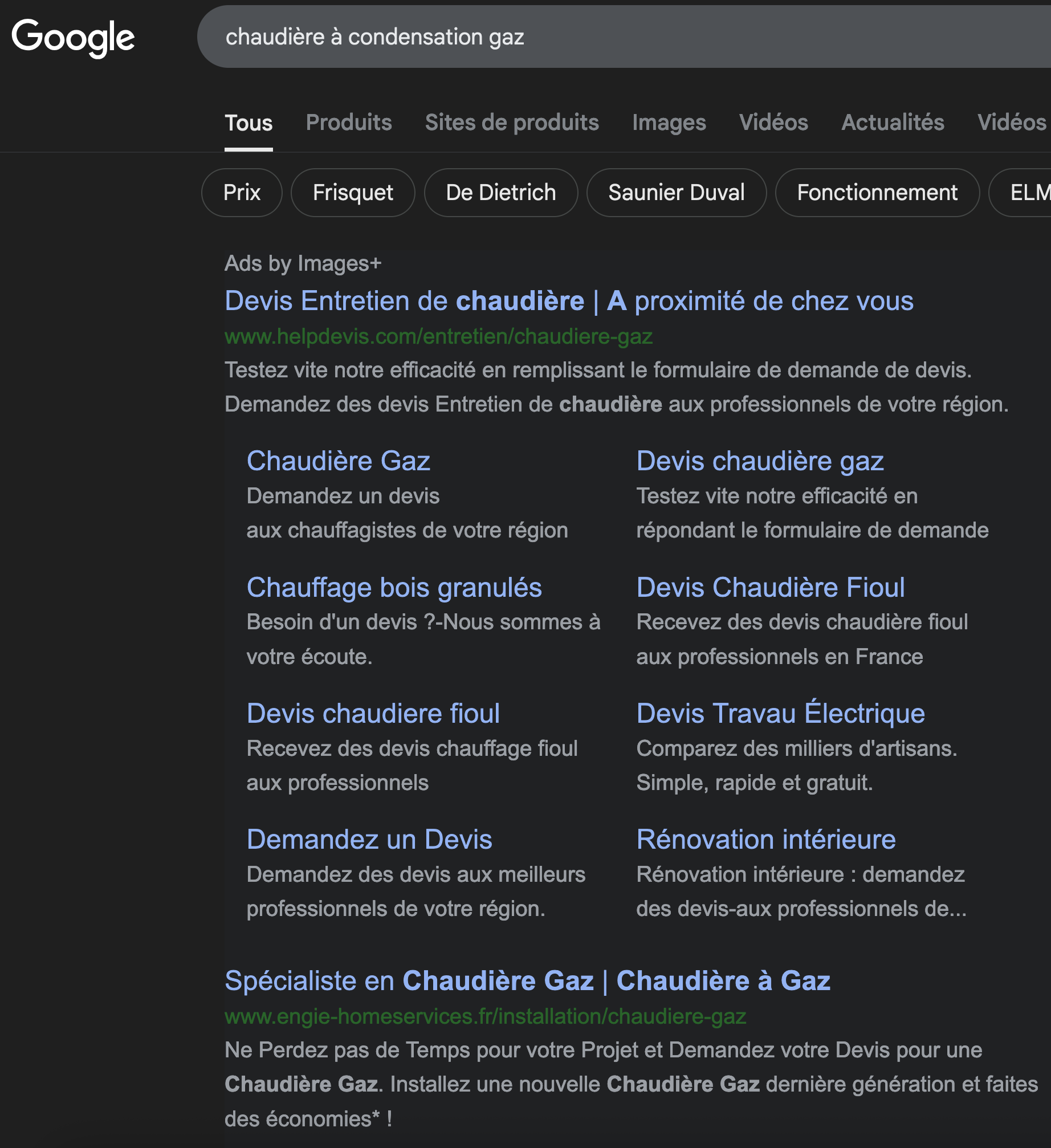Viewport: 1051px width, 1148px height.
Task: Go to the Actualités tab
Action: click(893, 123)
